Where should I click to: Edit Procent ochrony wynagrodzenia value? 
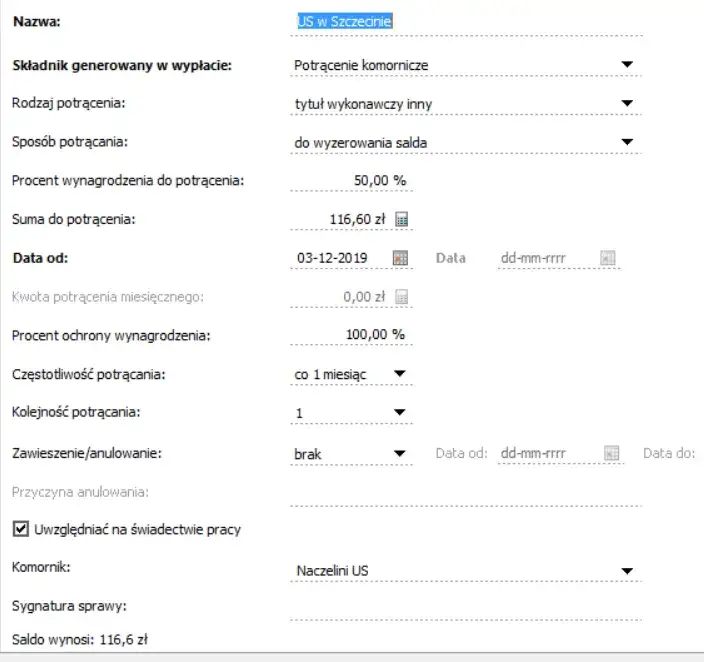(350, 334)
